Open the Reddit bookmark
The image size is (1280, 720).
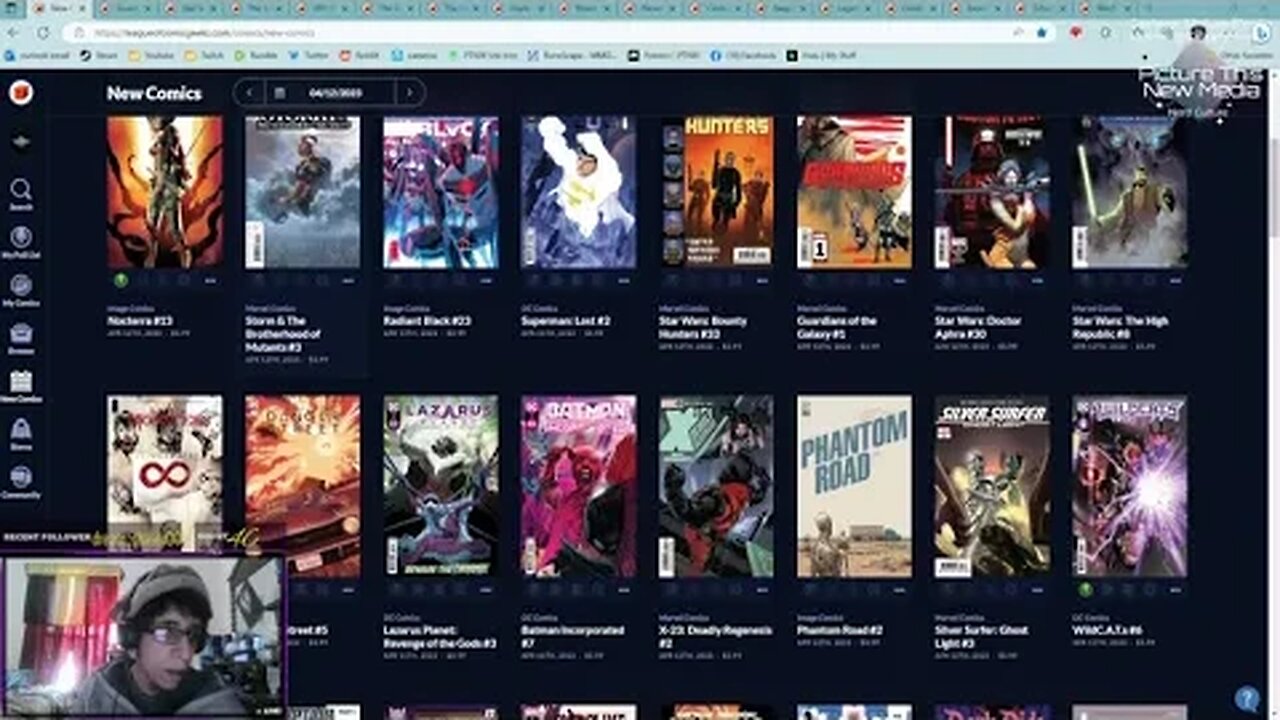pyautogui.click(x=361, y=56)
